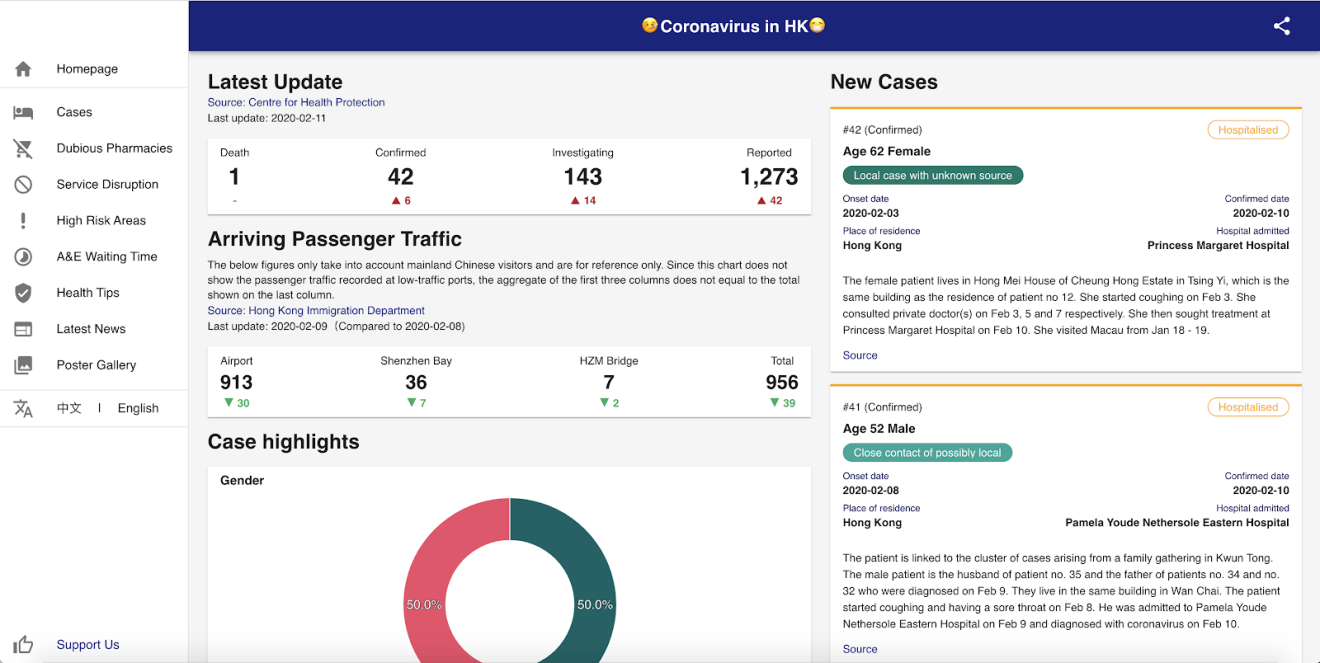Switch language to English
Image resolution: width=1320 pixels, height=663 pixels.
click(x=138, y=408)
